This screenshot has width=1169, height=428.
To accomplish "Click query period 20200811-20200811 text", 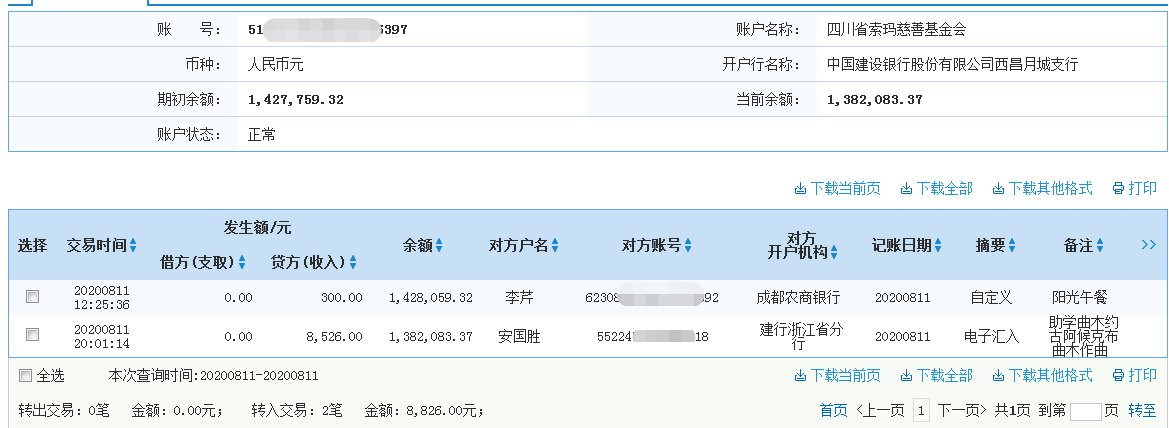I will click(x=259, y=376).
